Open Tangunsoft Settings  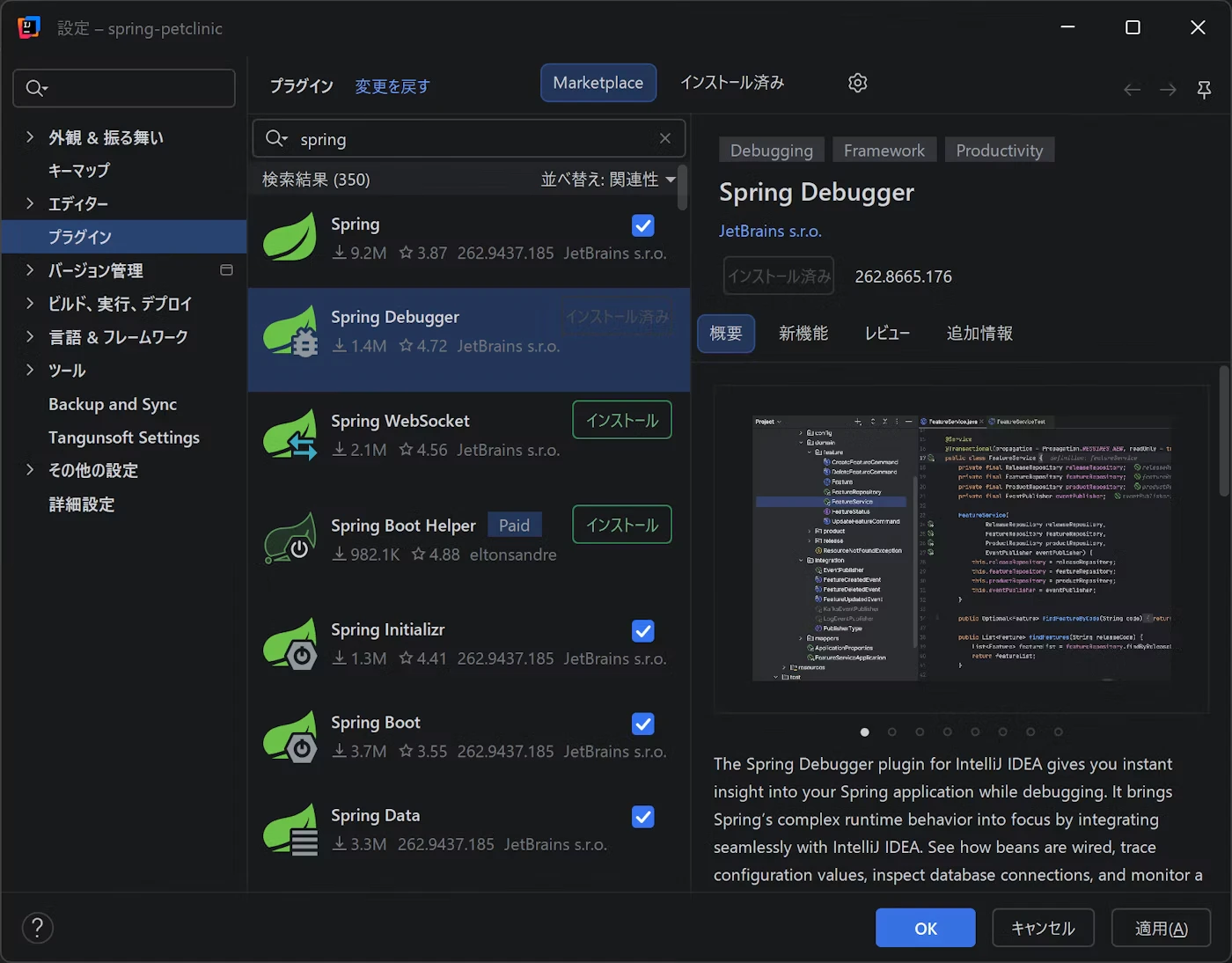[124, 437]
